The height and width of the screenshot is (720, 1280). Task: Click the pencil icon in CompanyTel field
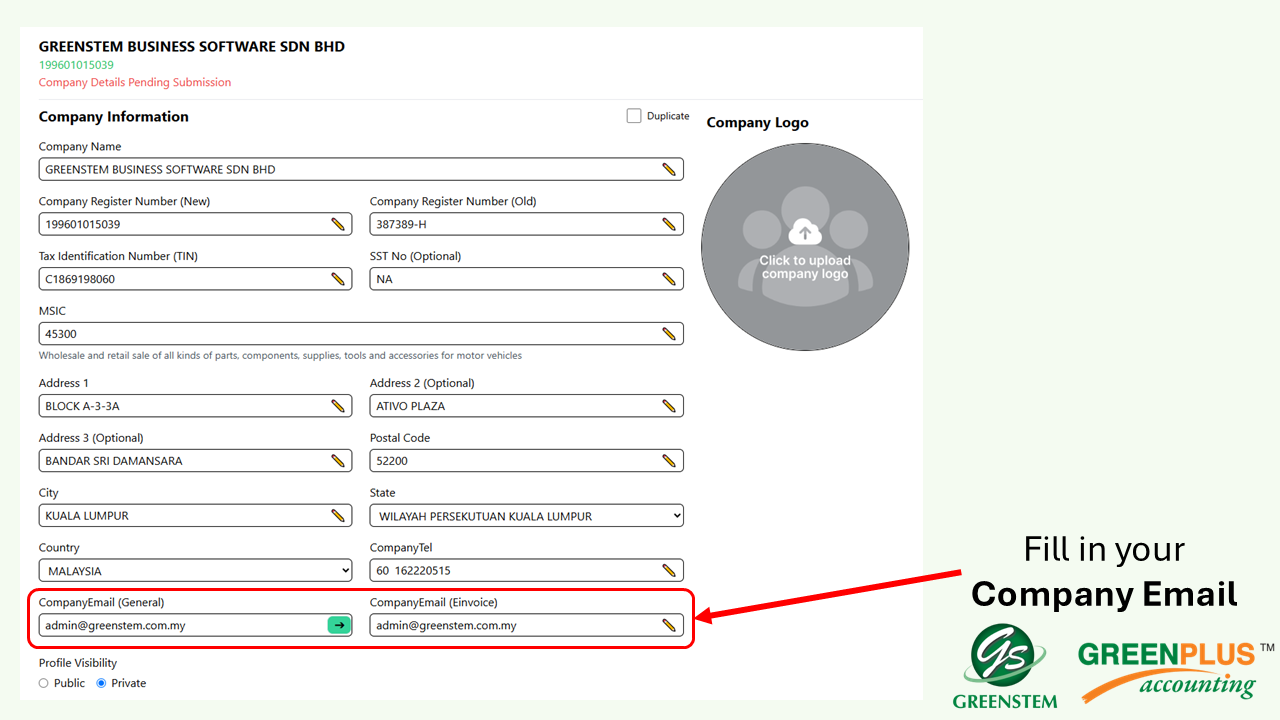(669, 571)
